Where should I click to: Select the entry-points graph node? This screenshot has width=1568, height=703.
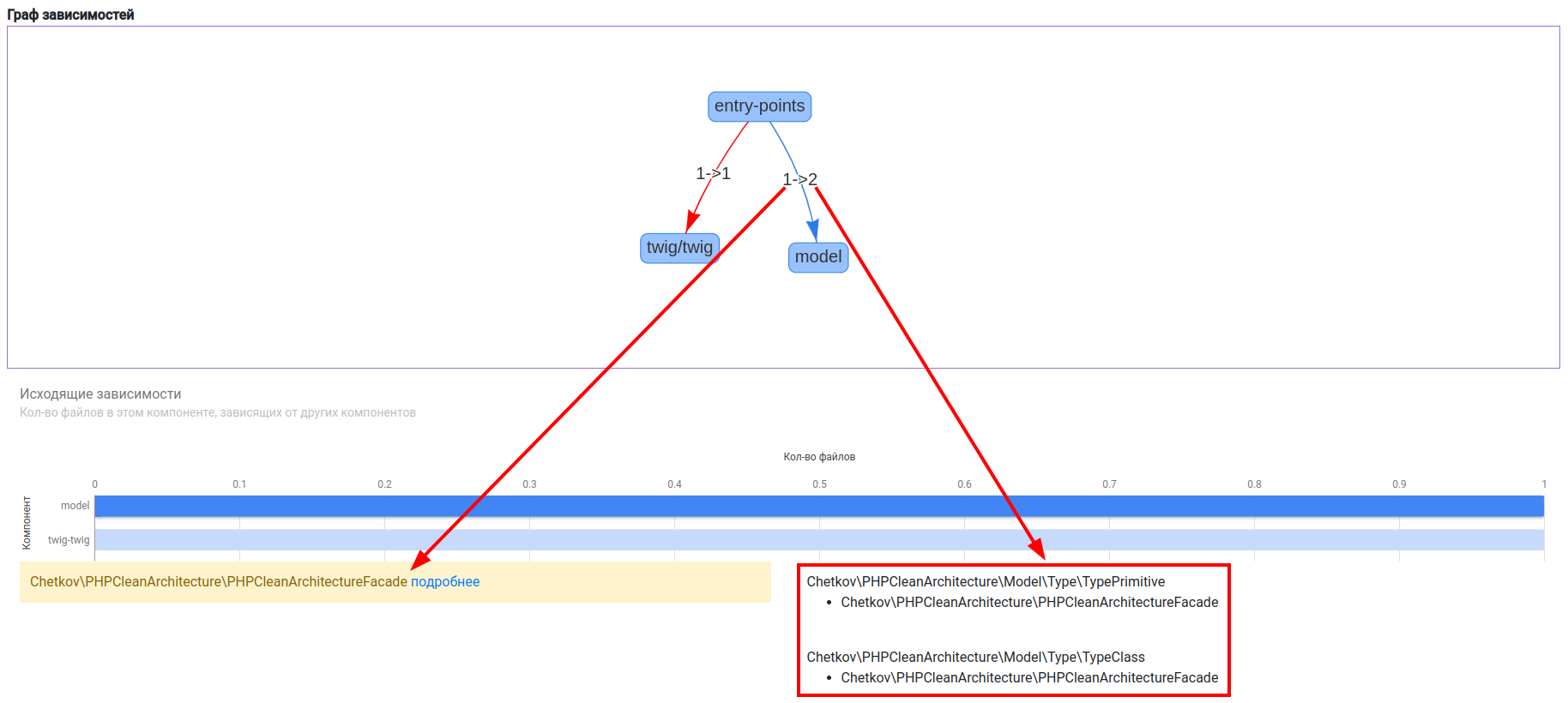[759, 106]
